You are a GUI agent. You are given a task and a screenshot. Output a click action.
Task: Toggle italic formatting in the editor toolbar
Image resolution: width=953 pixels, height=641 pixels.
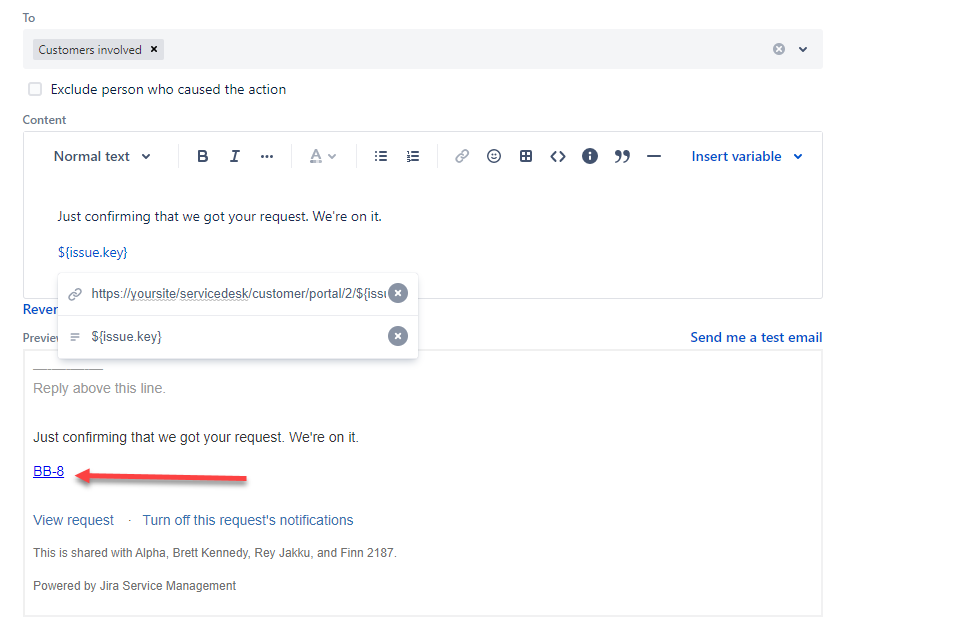coord(235,157)
